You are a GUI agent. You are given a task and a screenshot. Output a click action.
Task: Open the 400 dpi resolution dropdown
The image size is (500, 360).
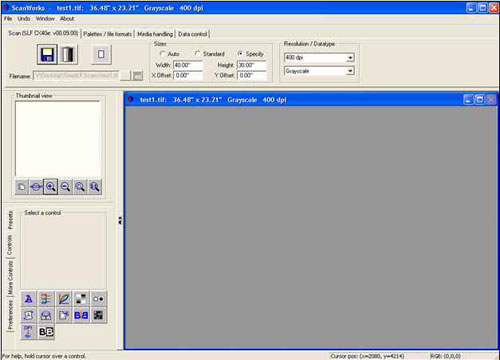click(x=350, y=58)
